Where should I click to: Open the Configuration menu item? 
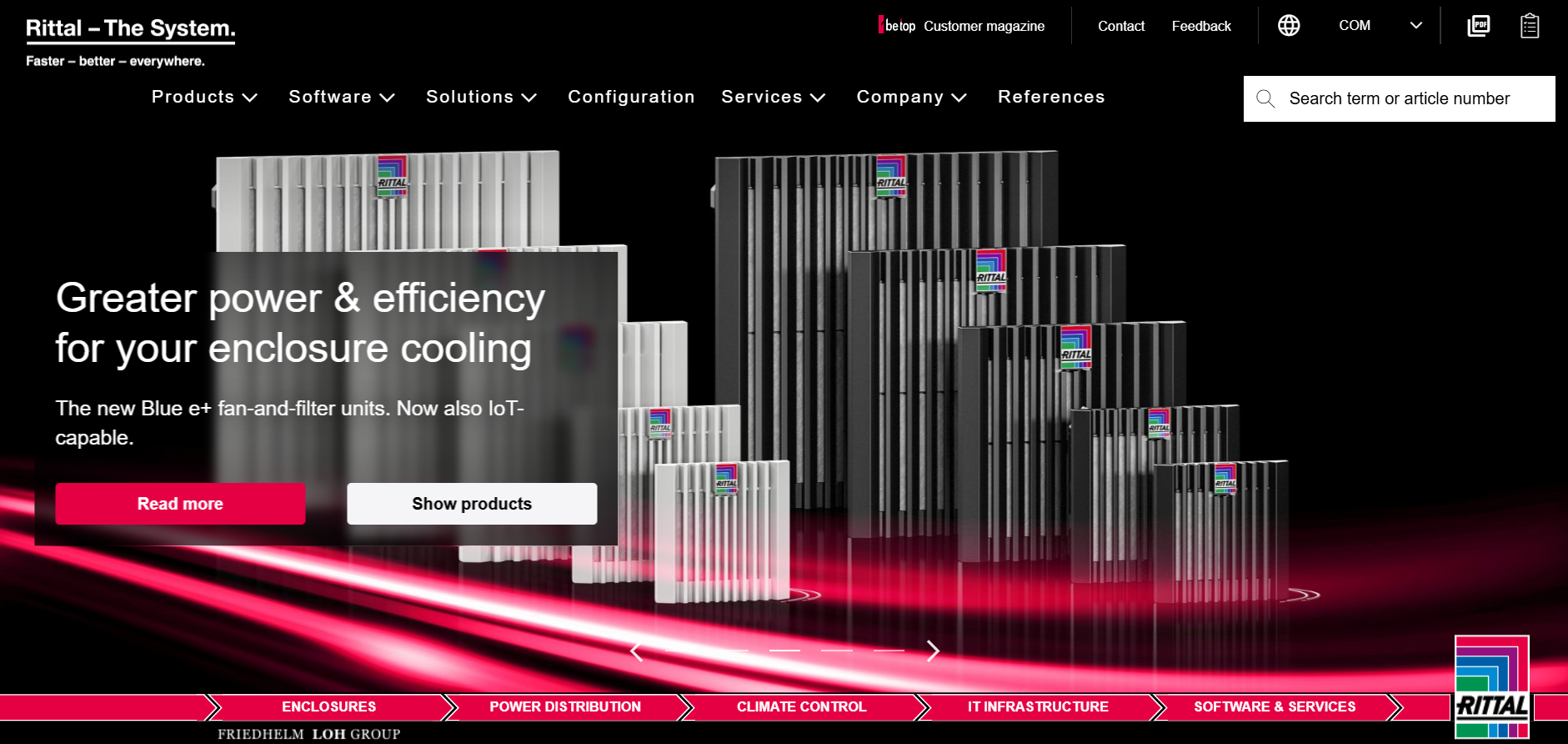(631, 98)
